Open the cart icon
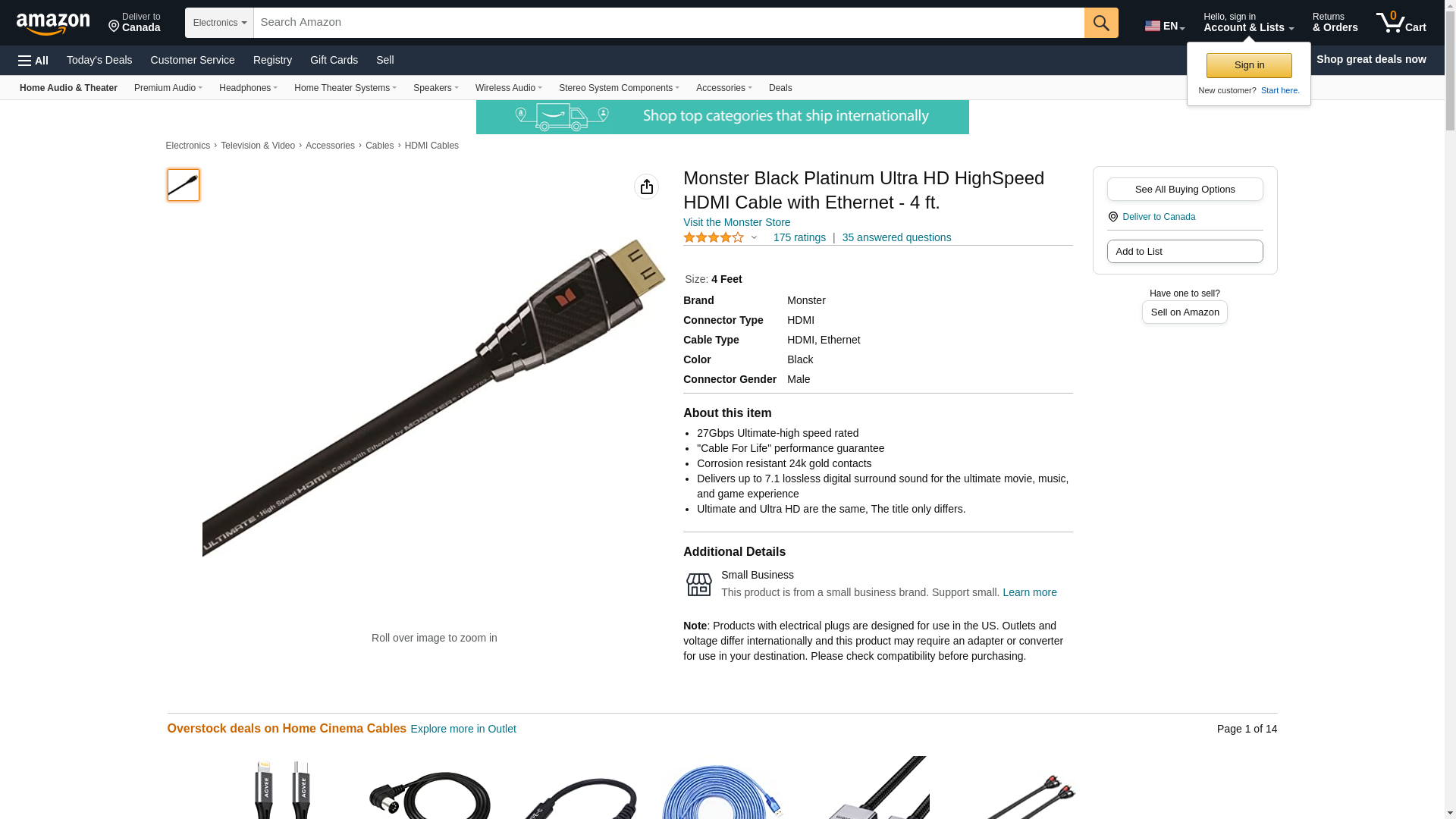 [1401, 23]
